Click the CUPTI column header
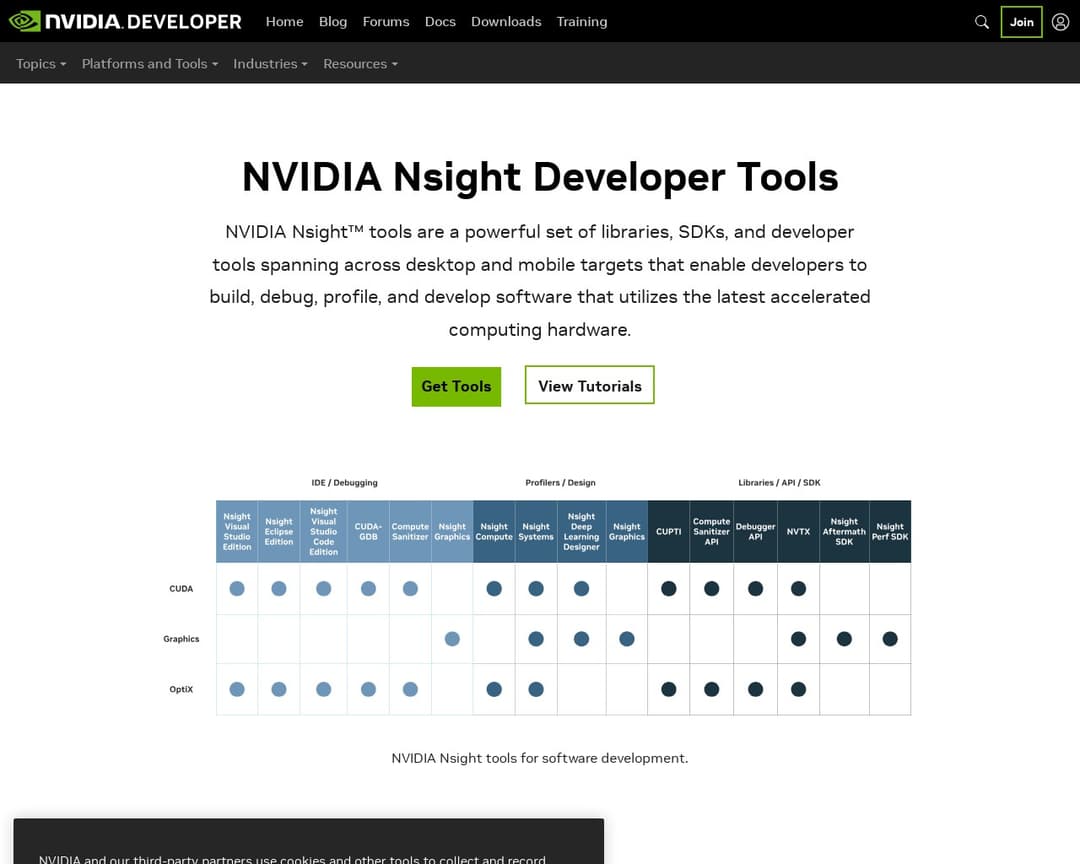 click(x=669, y=531)
